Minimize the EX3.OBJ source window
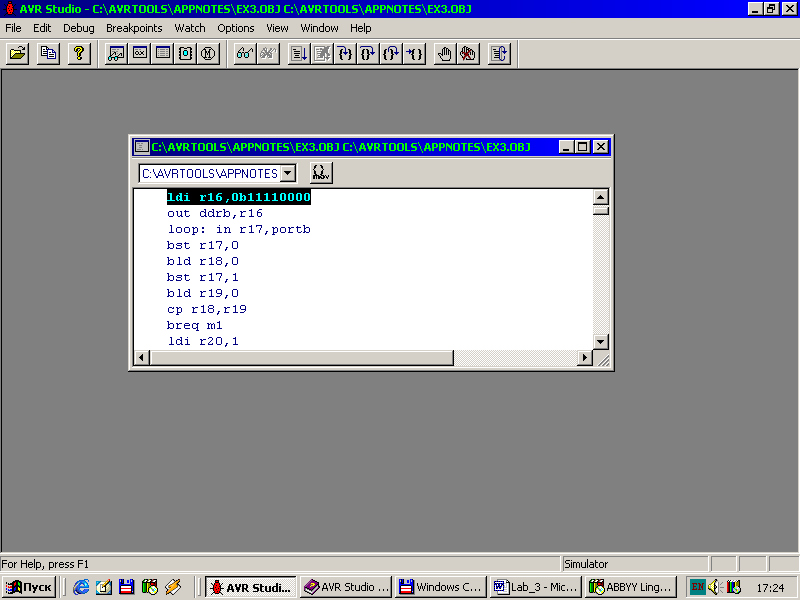800x600 pixels. 566,147
